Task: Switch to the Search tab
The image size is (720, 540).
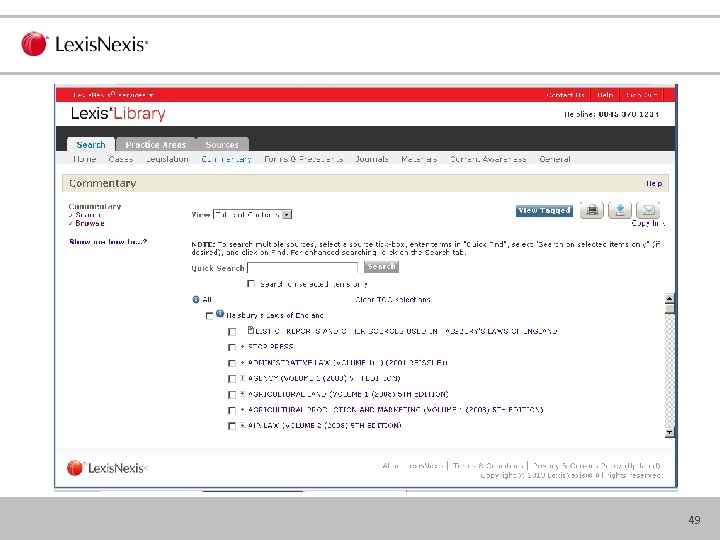Action: tap(91, 144)
